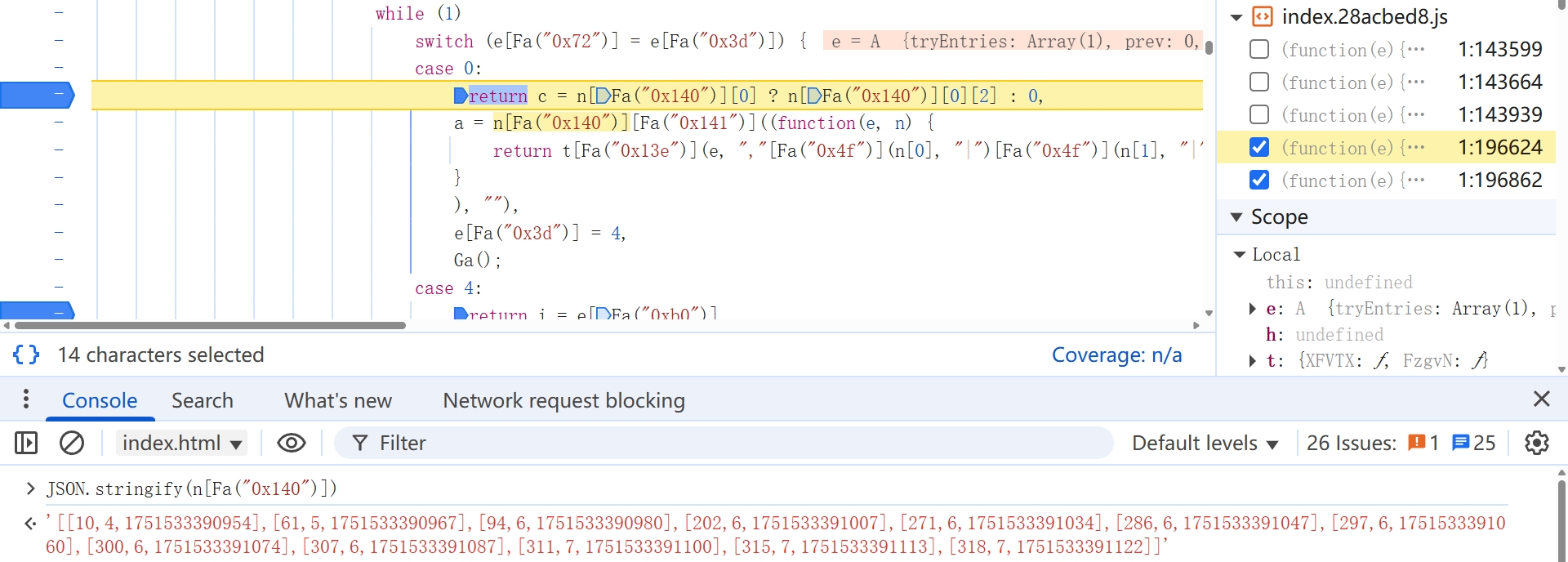Viewport: 1568px width, 562px height.
Task: Switch to the Search tab
Action: click(x=203, y=400)
